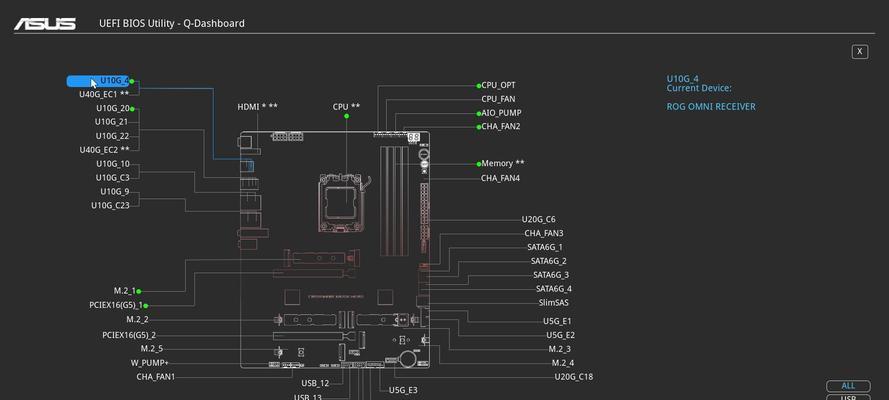The height and width of the screenshot is (400, 889).
Task: Choose the U10G_21 port label
Action: (111, 122)
